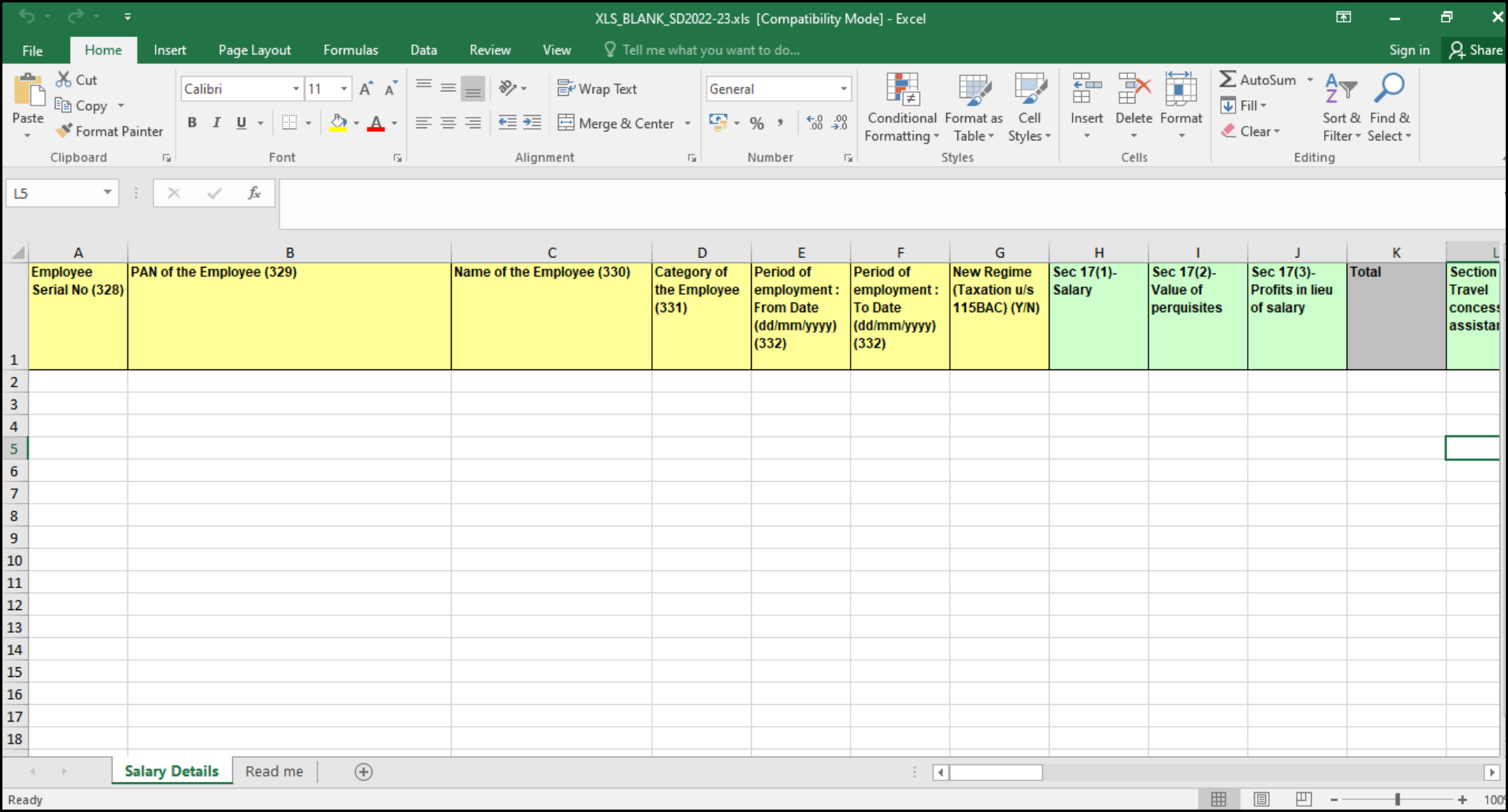1508x812 pixels.
Task: Switch to the Read me sheet tab
Action: coord(274,771)
